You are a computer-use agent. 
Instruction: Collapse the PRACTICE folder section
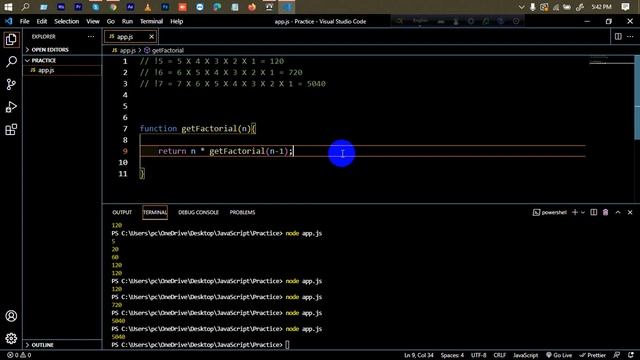tap(62, 60)
